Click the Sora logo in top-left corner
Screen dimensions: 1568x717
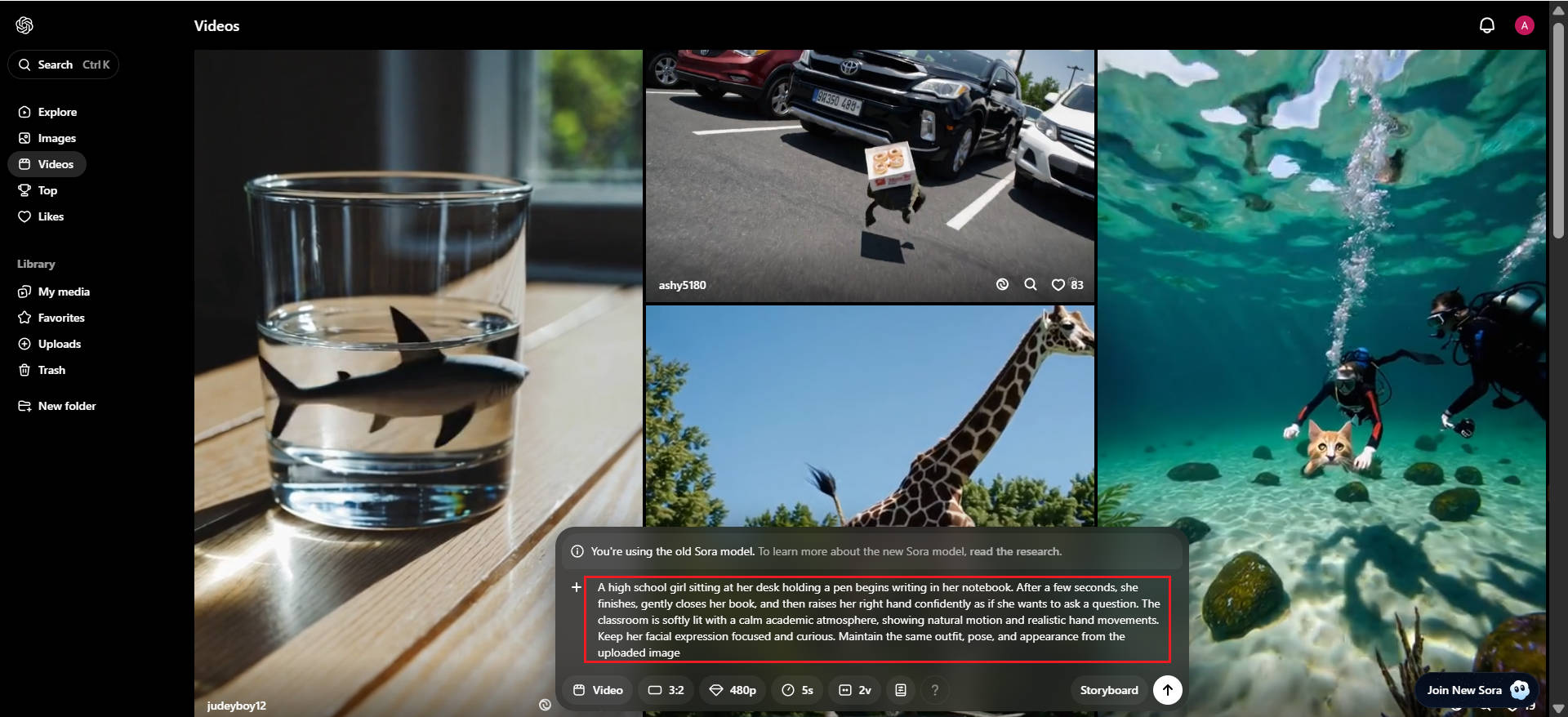[x=24, y=25]
